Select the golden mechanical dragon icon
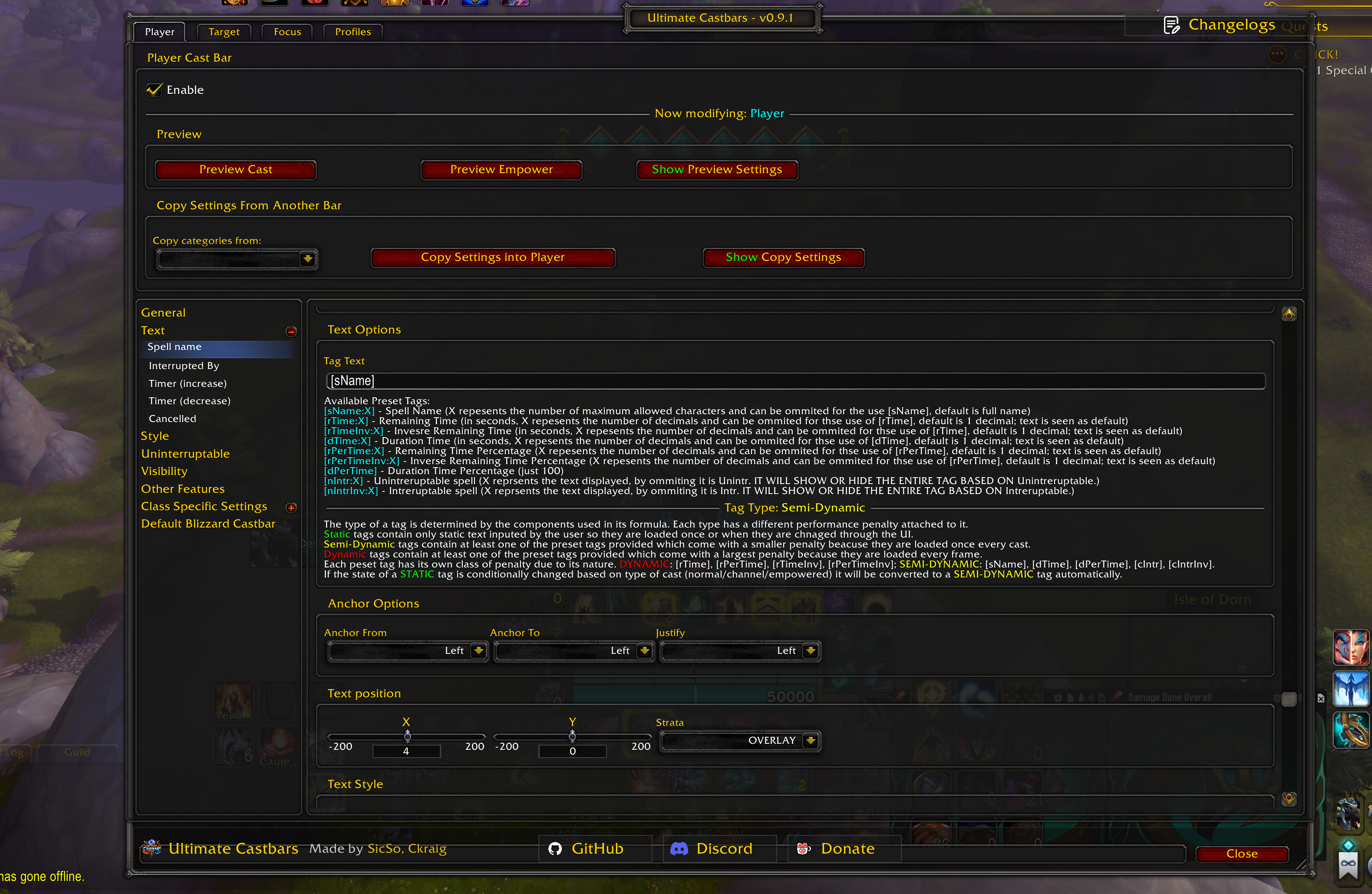1372x894 pixels. click(1351, 730)
